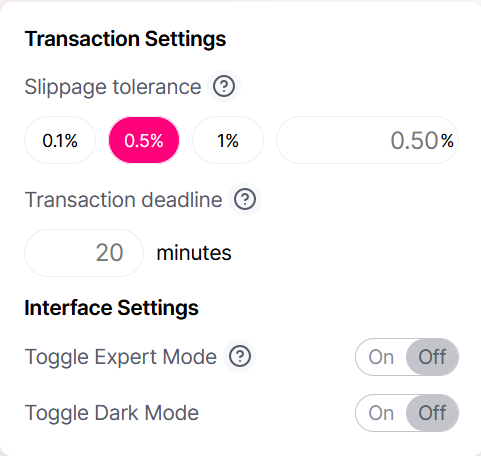Choose the 1% slippage preset

[228, 140]
